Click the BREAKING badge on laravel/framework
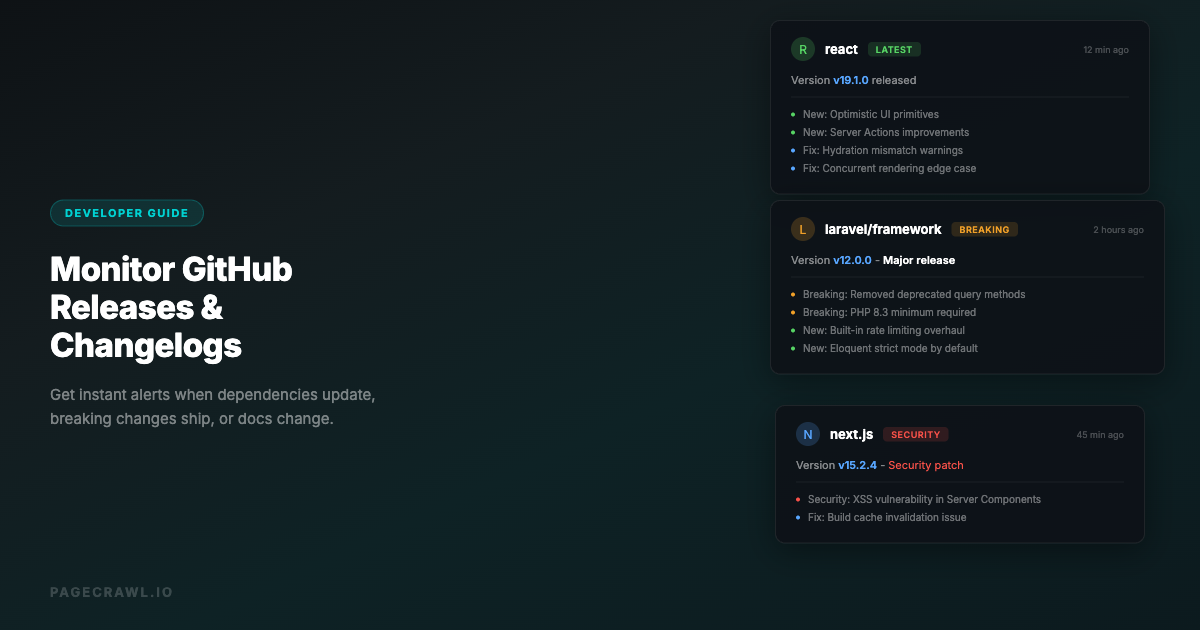Viewport: 1200px width, 630px height. (x=984, y=229)
